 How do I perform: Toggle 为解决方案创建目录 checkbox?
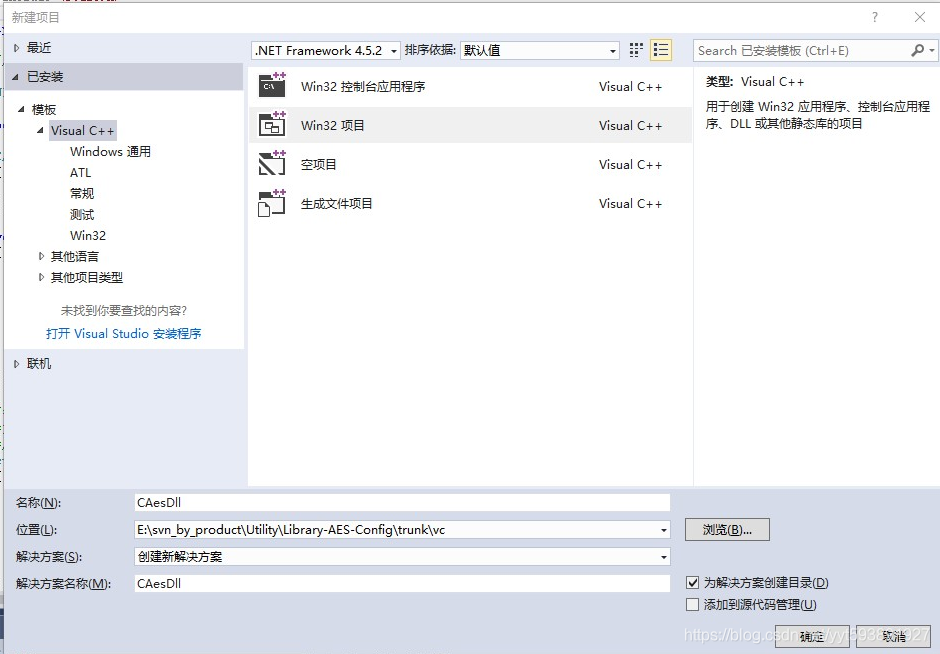pos(692,582)
